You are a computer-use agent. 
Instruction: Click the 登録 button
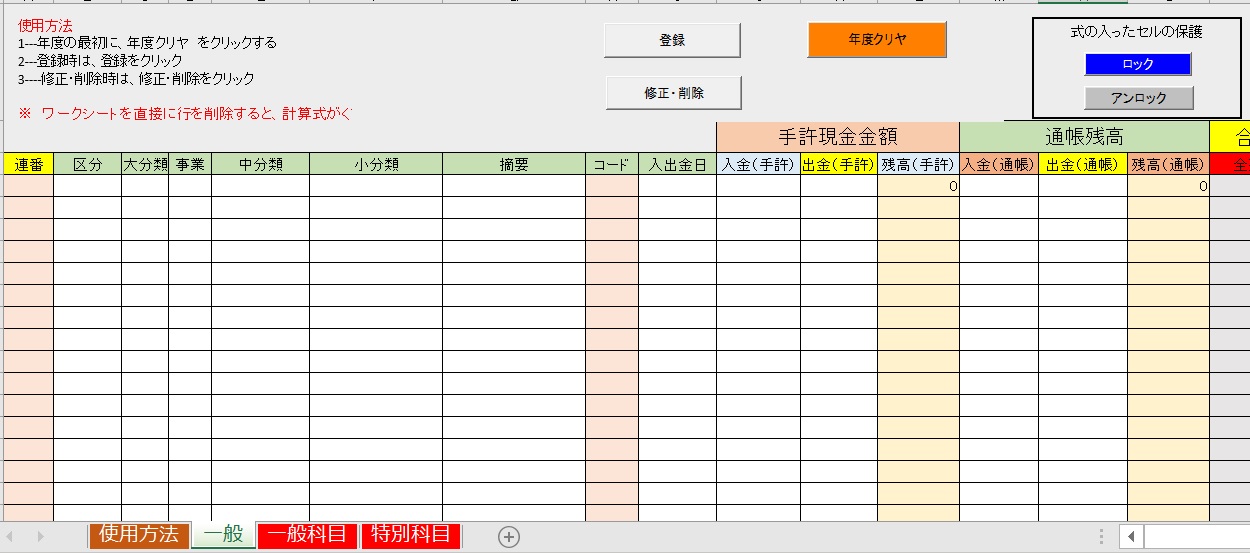point(672,41)
